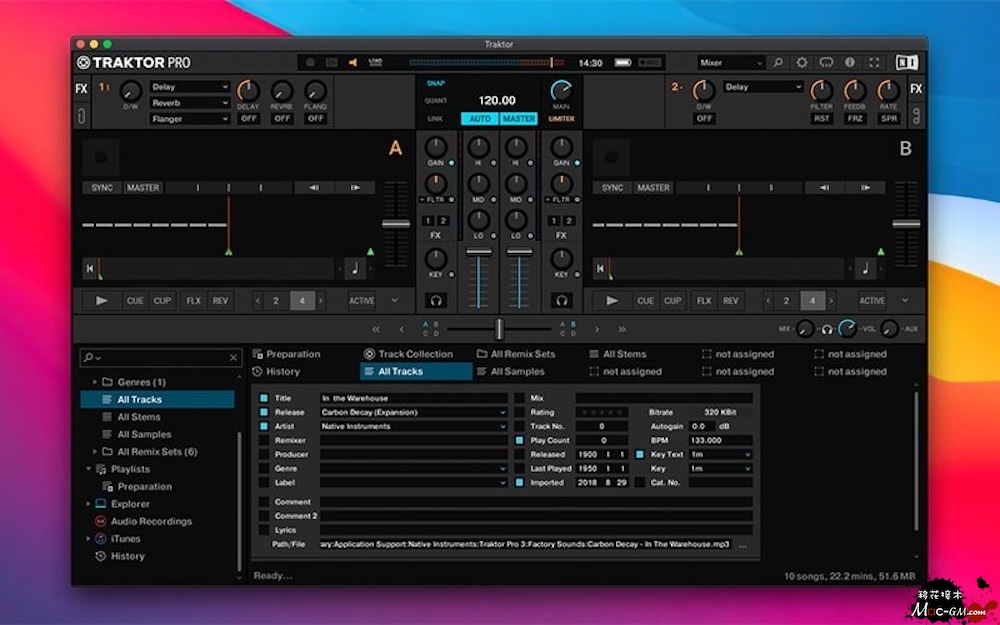The height and width of the screenshot is (625, 1000).
Task: Click the search magnifier icon in header
Action: [778, 62]
